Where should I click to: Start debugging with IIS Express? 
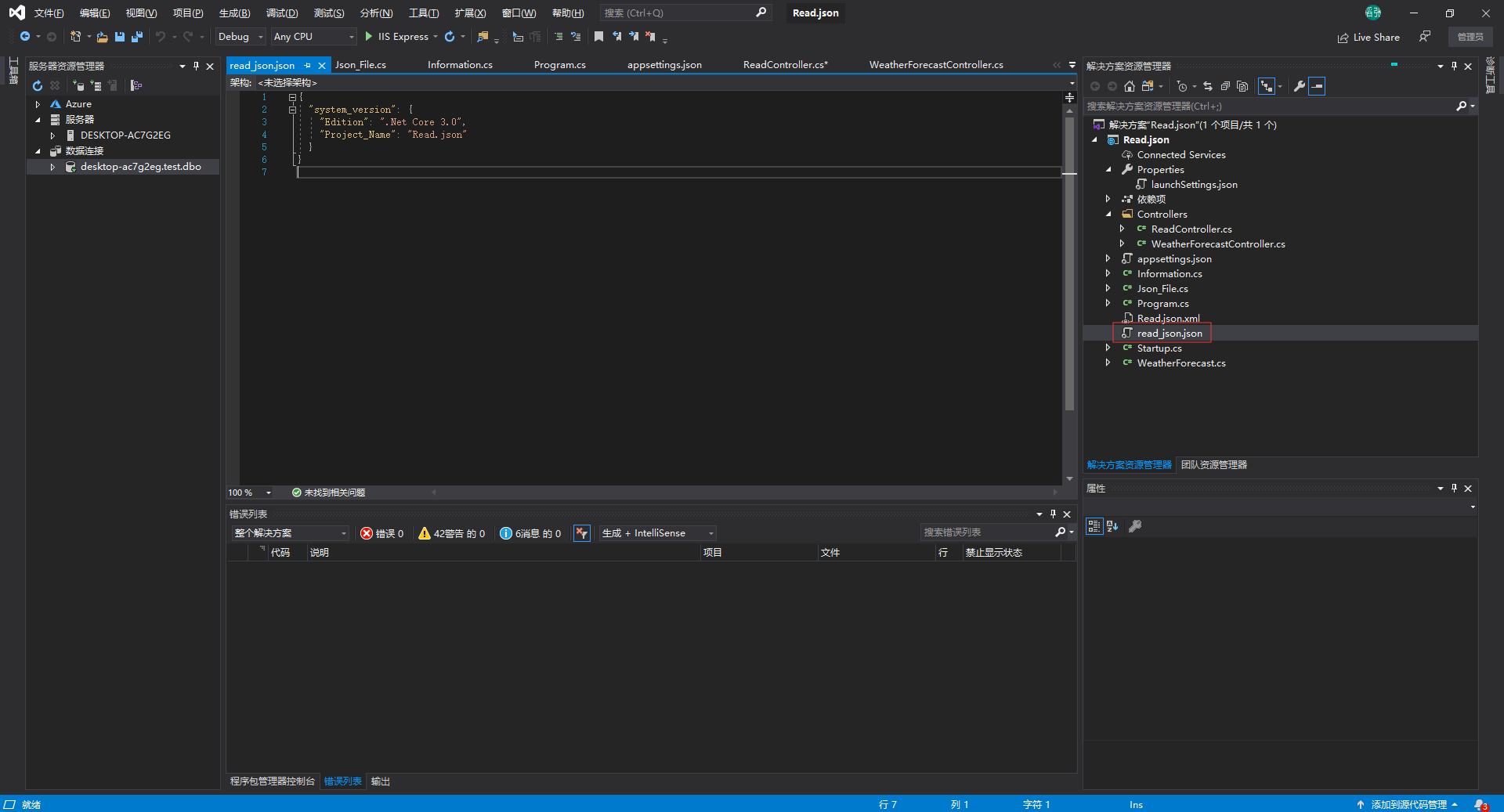pyautogui.click(x=397, y=37)
